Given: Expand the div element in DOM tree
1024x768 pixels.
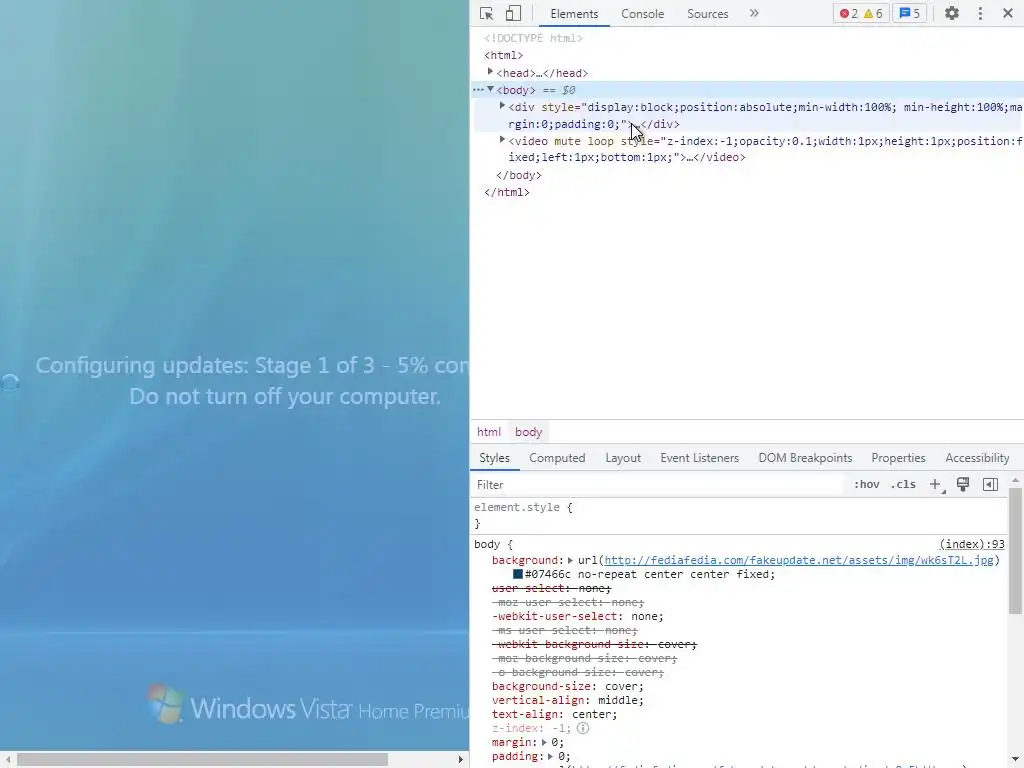Looking at the screenshot, I should pos(502,106).
